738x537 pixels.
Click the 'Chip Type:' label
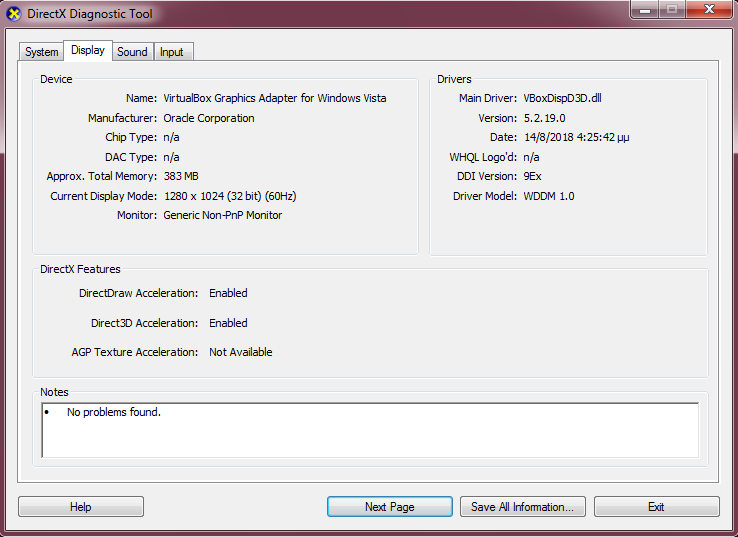[131, 137]
